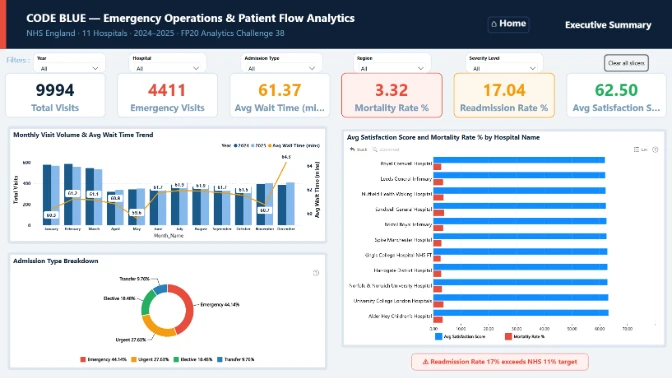Open the Executive Summary page
The width and height of the screenshot is (672, 378).
[x=608, y=25]
